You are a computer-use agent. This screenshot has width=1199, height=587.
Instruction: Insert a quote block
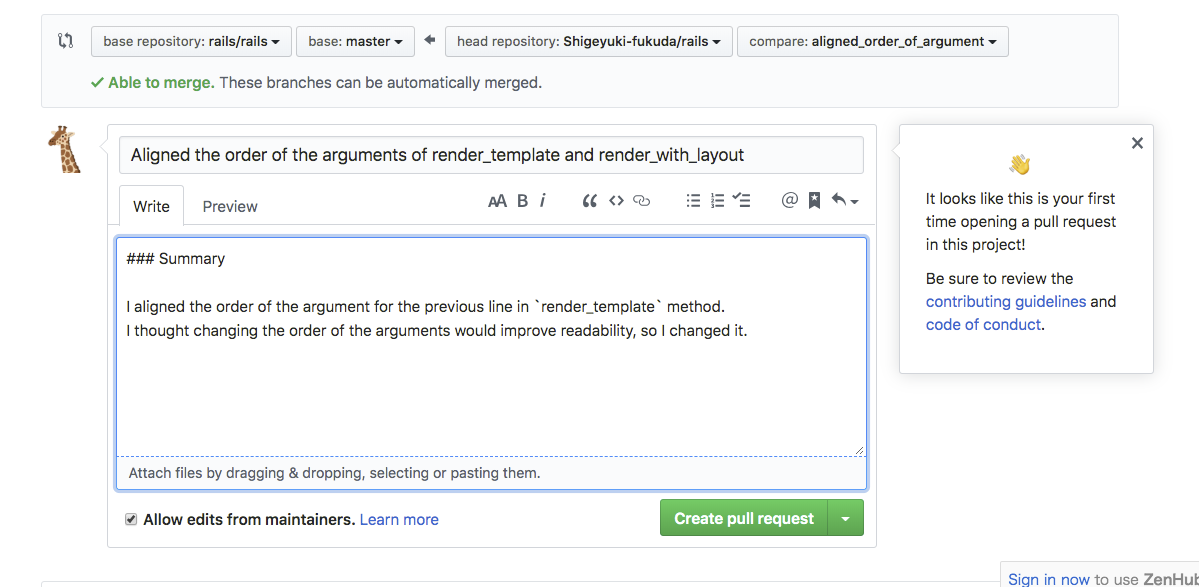(590, 201)
